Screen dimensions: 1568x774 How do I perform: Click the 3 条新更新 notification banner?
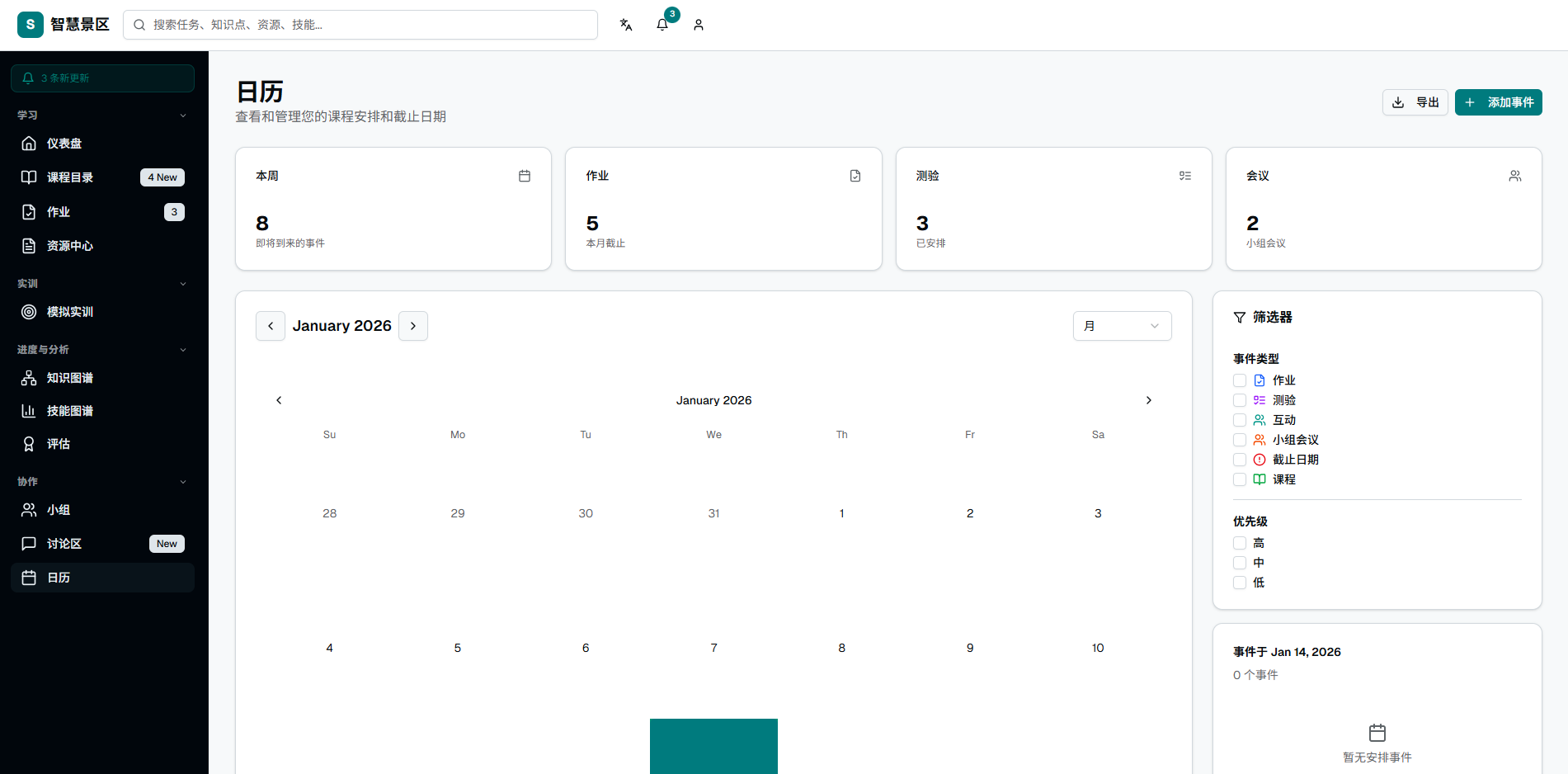(x=102, y=78)
